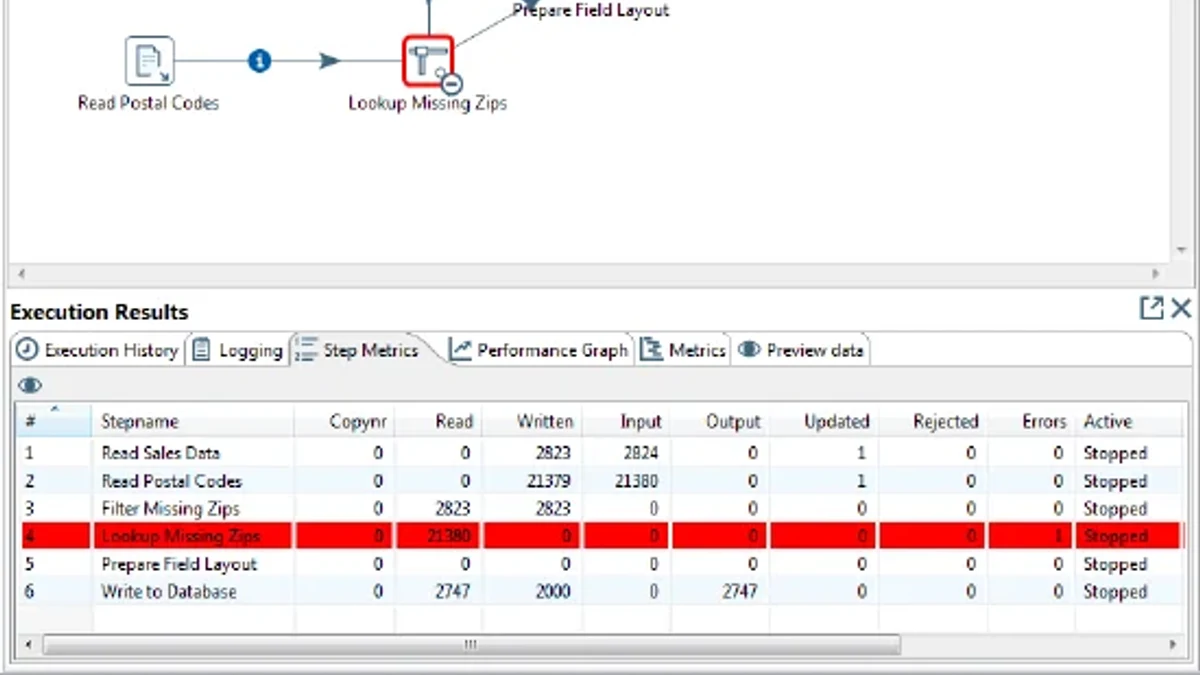
Task: Select the Filter Missing Zips row
Action: [599, 509]
